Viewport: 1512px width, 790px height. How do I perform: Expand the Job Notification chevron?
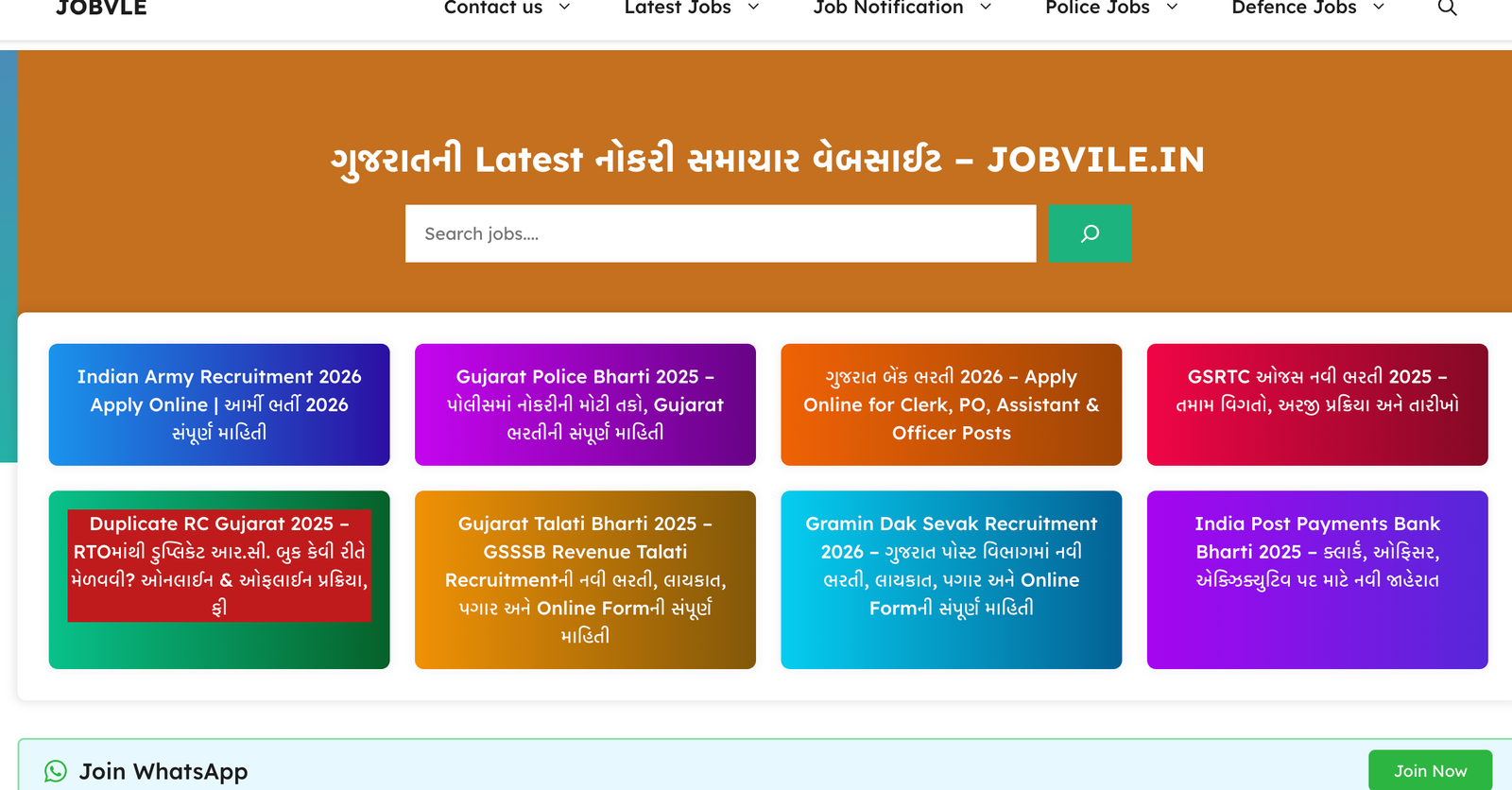986,8
